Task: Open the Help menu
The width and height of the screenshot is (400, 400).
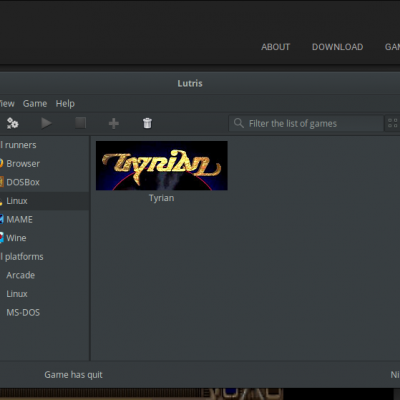Action: 65,104
